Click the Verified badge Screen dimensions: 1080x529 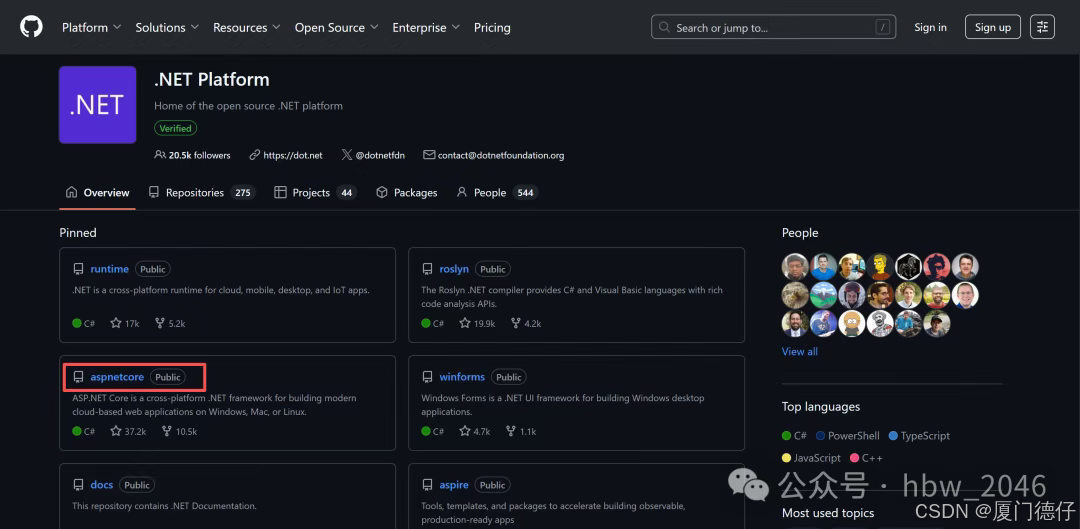point(176,128)
